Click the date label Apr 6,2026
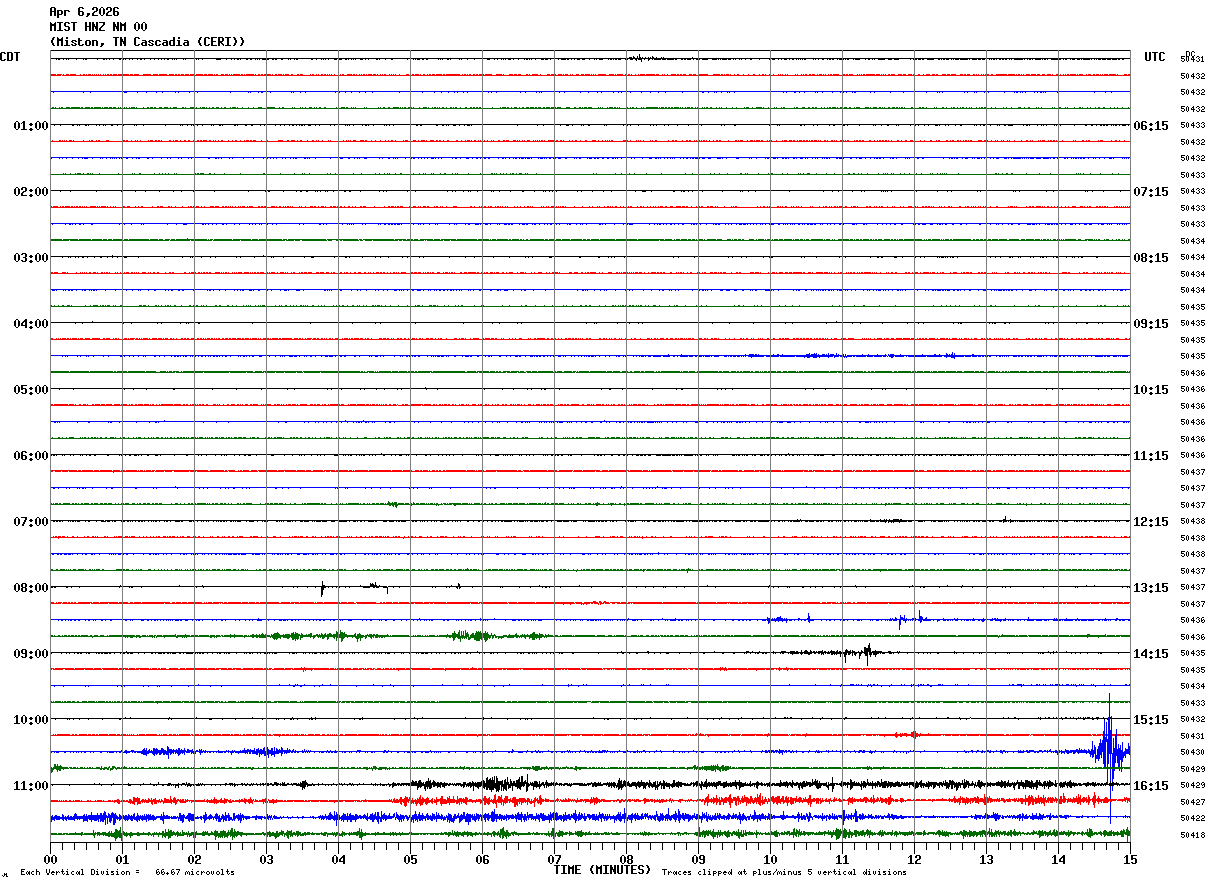Image resolution: width=1210 pixels, height=886 pixels. tap(84, 12)
